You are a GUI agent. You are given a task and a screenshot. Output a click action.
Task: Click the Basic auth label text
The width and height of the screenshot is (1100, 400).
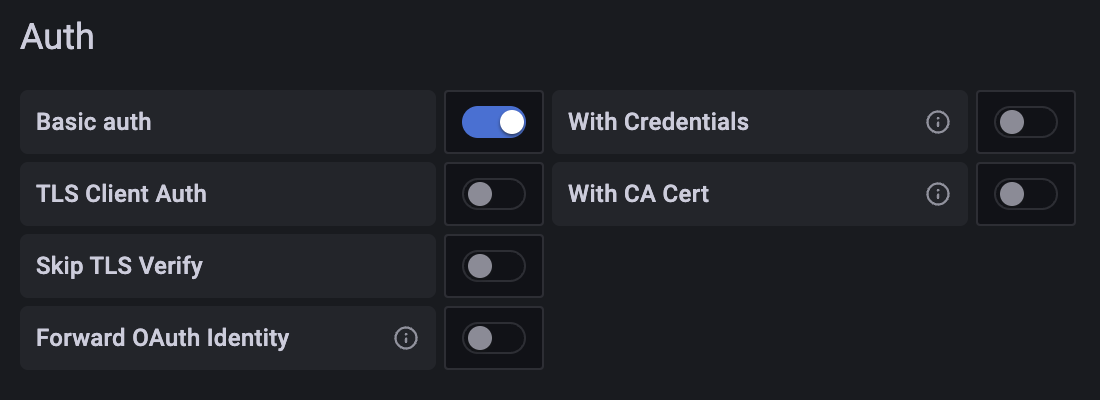(x=94, y=122)
